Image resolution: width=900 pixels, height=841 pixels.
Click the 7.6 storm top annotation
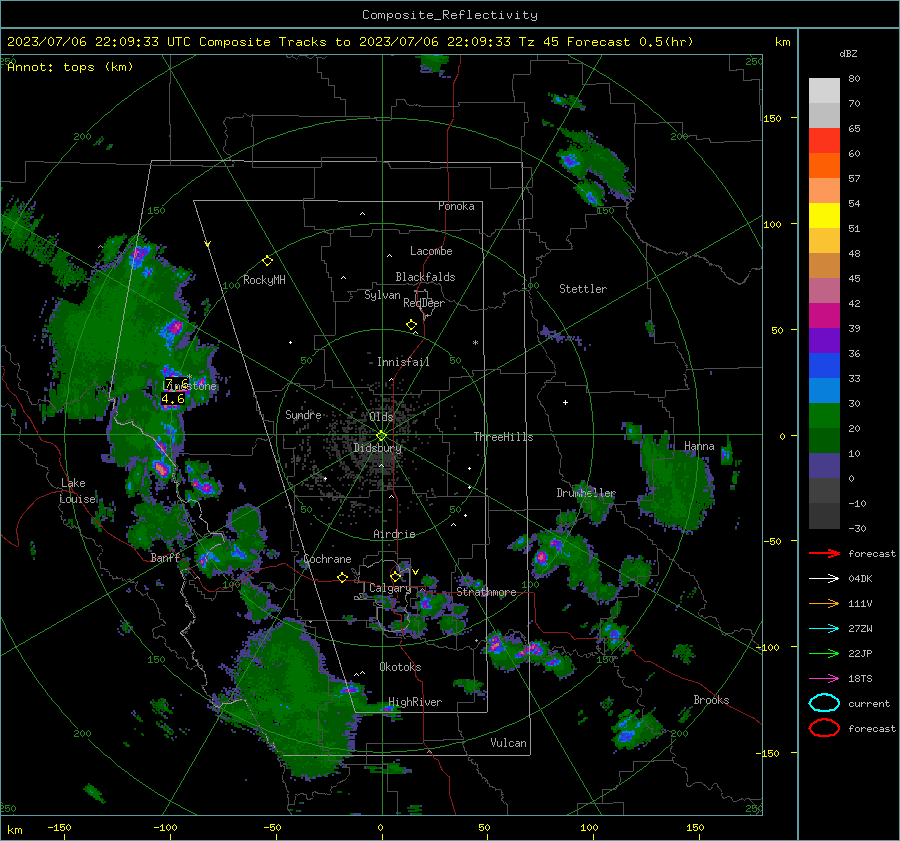click(x=176, y=383)
